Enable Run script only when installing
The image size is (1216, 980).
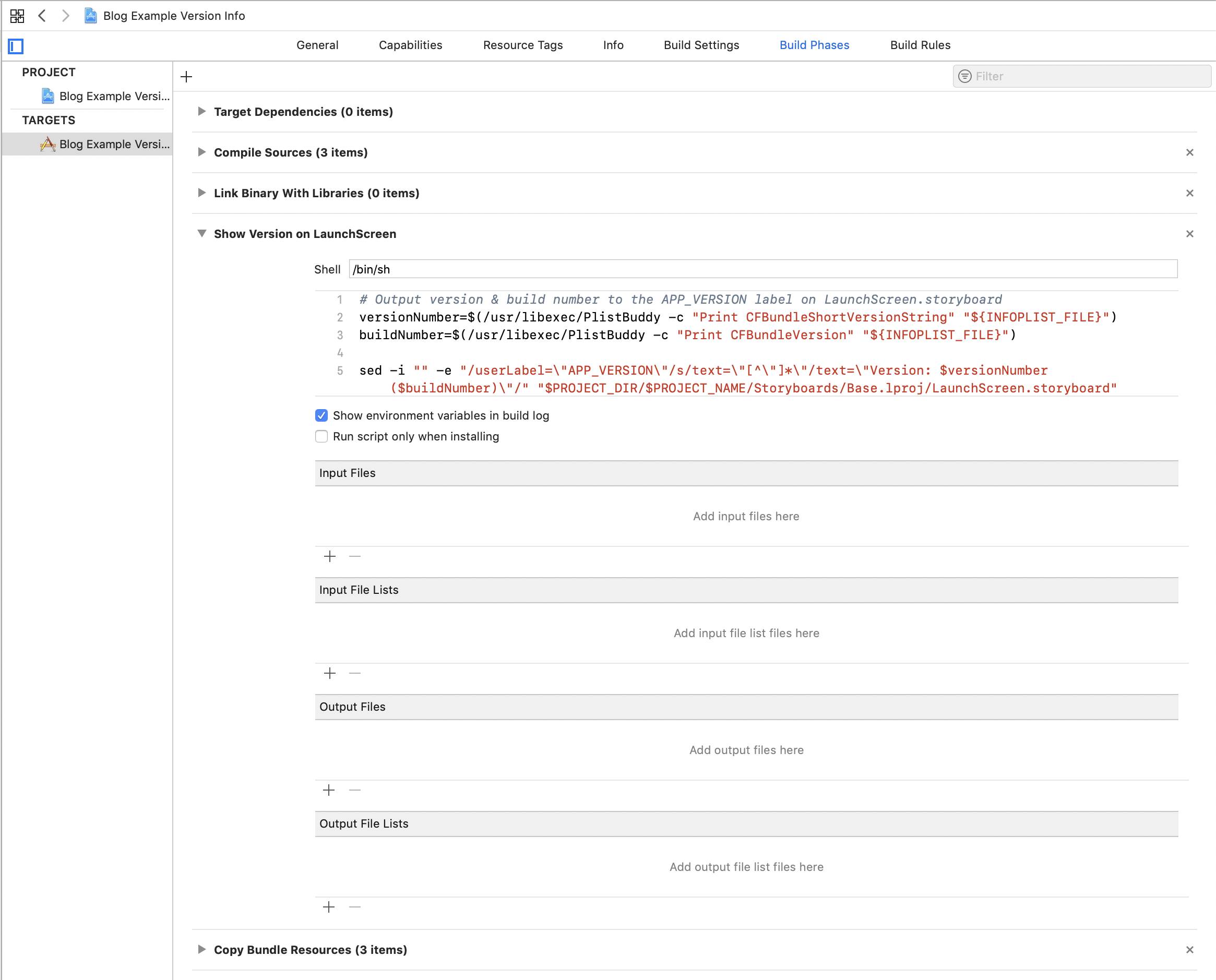coord(321,436)
